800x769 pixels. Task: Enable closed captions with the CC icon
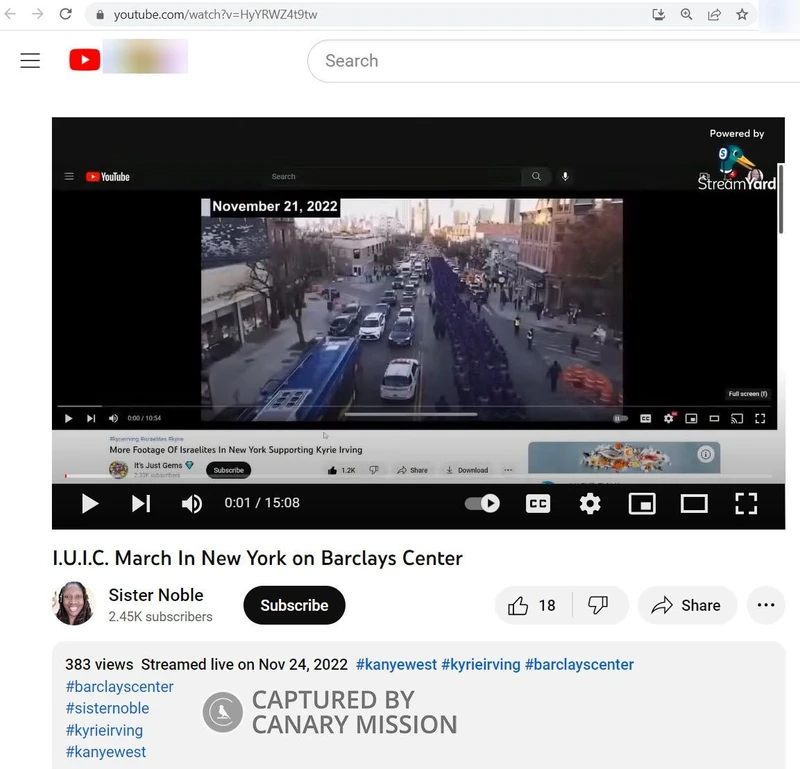pos(537,503)
